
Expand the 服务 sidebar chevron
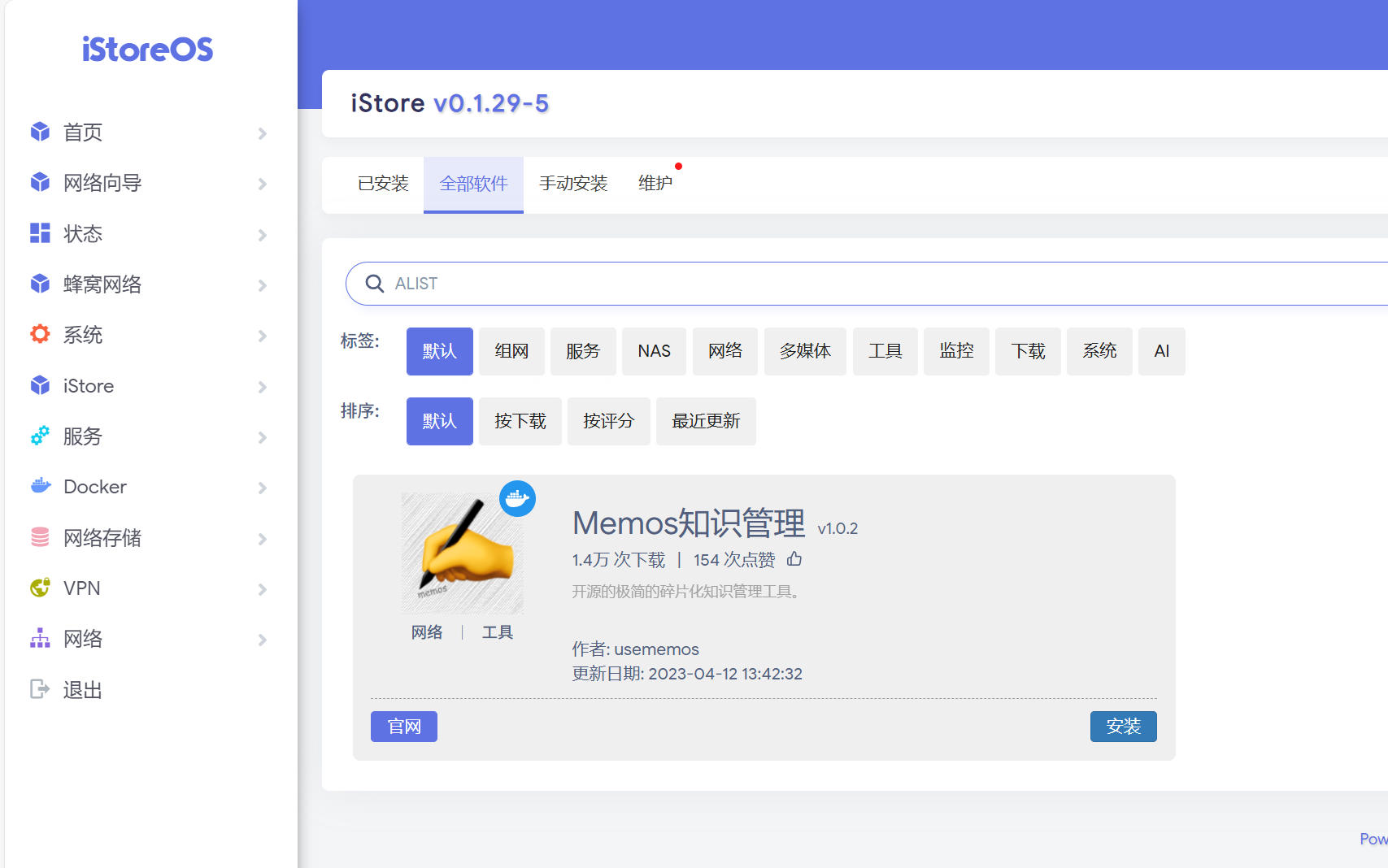click(262, 437)
